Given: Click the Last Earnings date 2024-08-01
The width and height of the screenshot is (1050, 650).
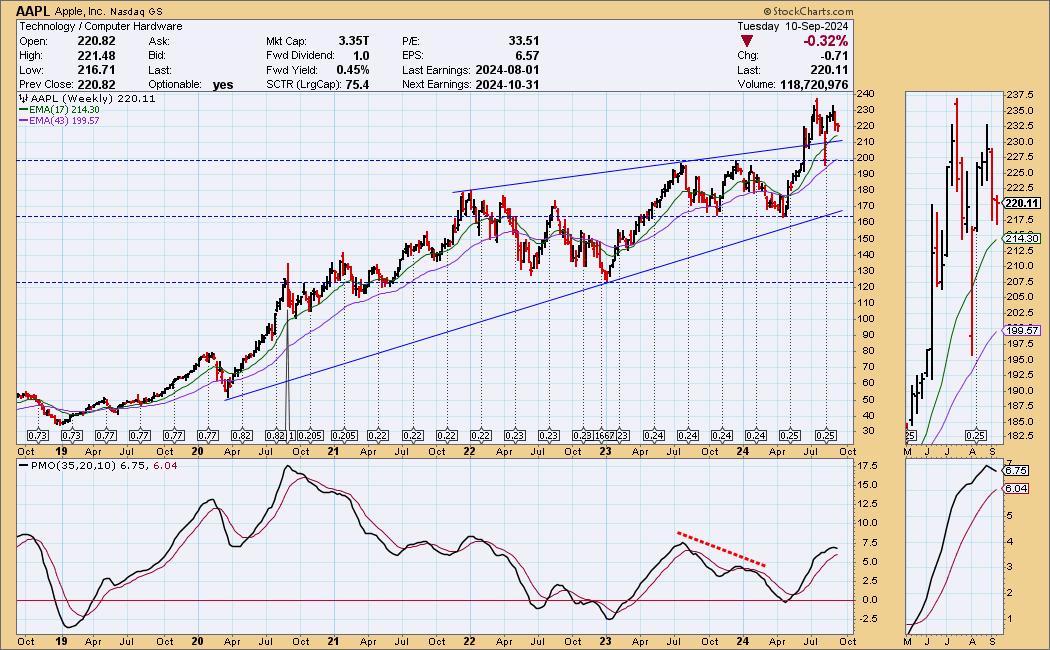Looking at the screenshot, I should tap(507, 70).
